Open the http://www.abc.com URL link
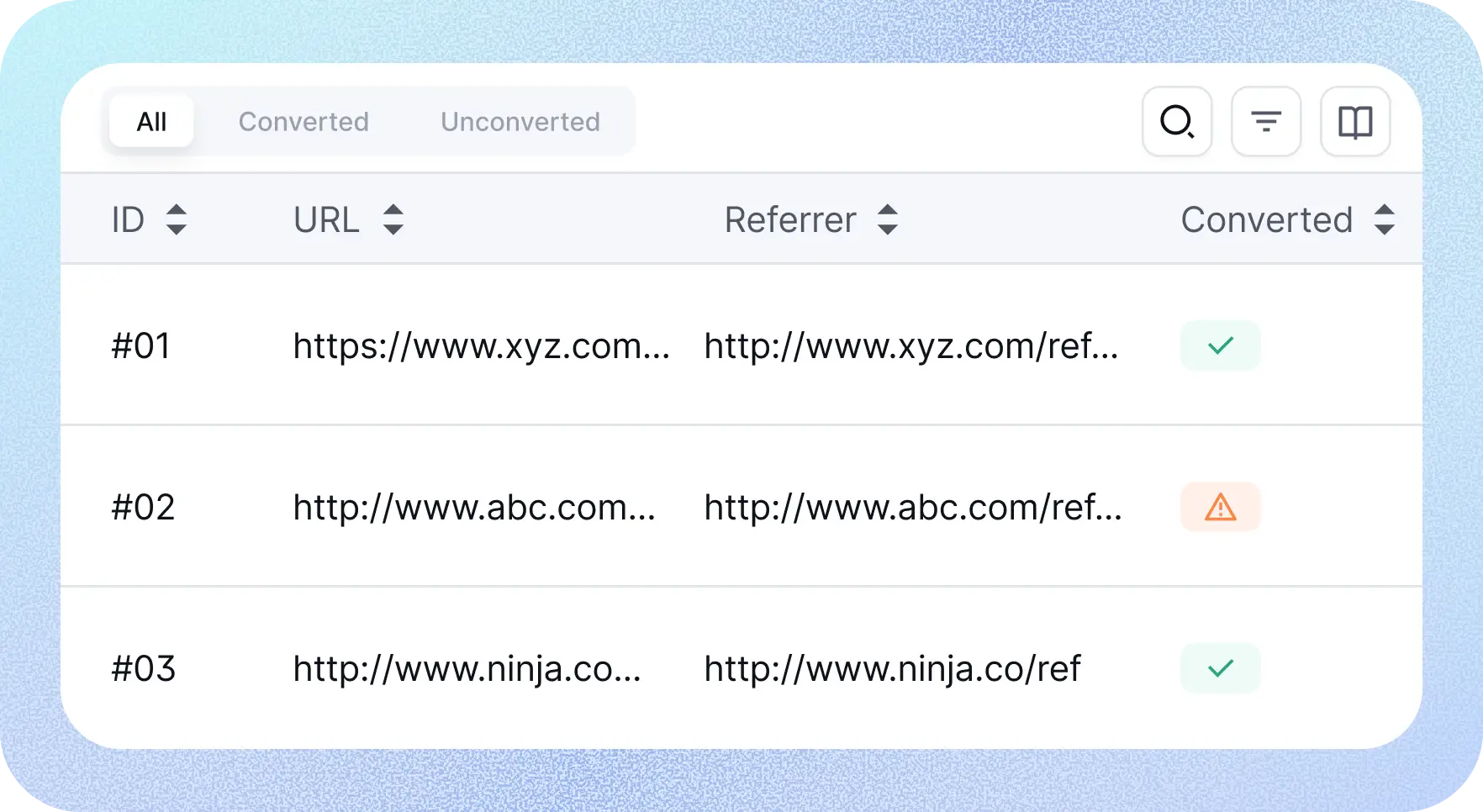Image resolution: width=1483 pixels, height=812 pixels. pyautogui.click(x=473, y=507)
